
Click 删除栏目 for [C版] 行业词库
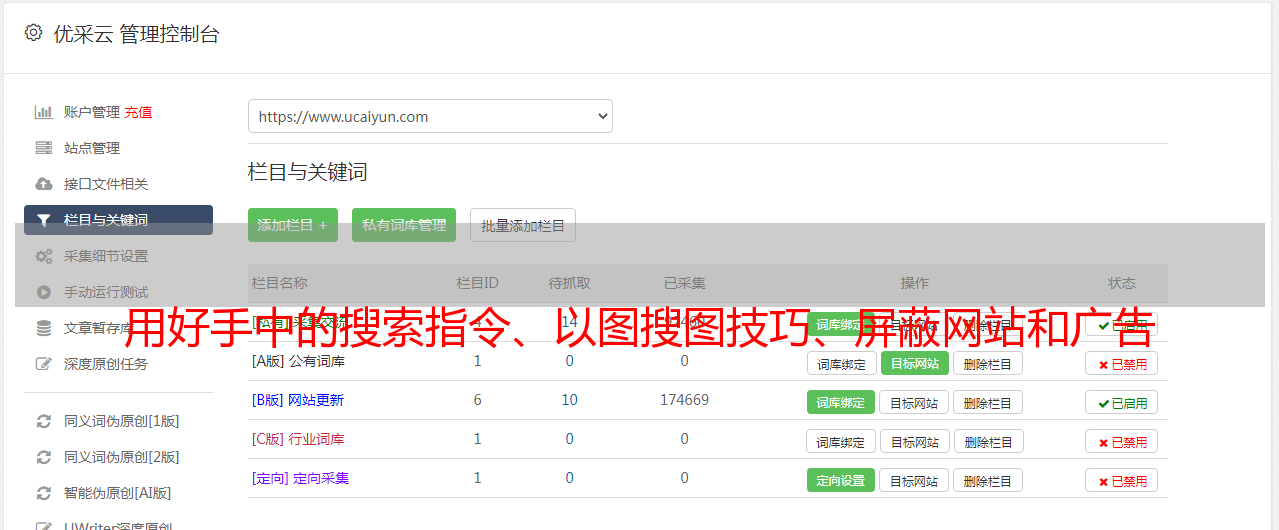(988, 441)
